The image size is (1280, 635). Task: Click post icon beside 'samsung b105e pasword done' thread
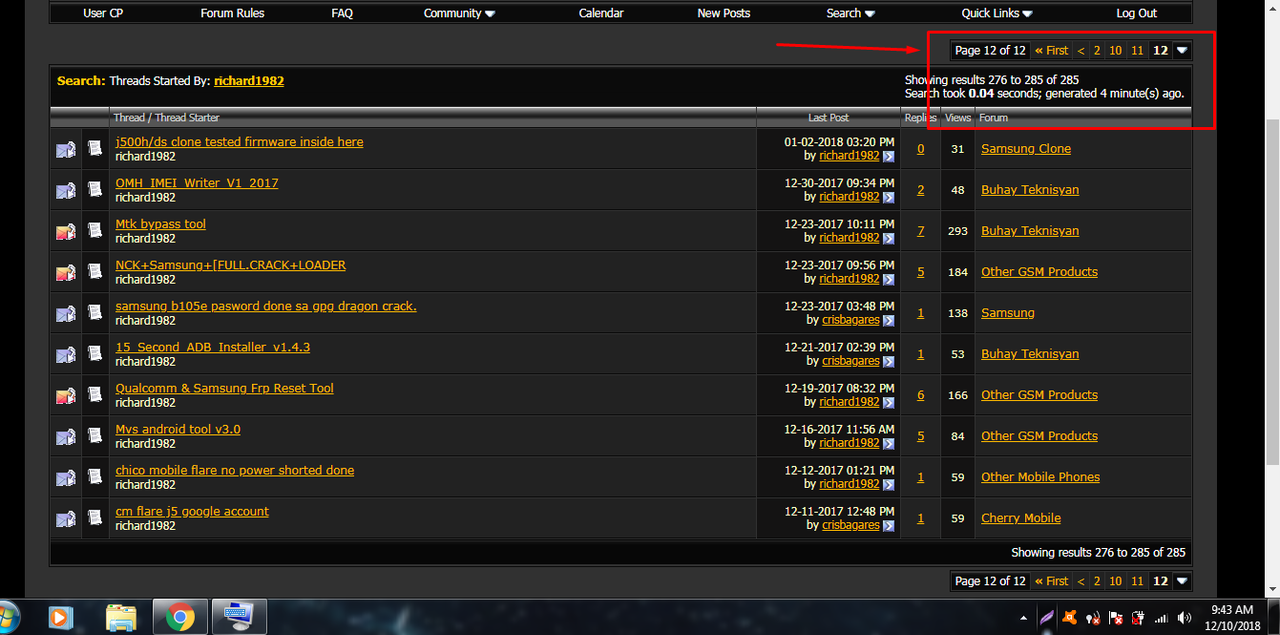pos(95,313)
